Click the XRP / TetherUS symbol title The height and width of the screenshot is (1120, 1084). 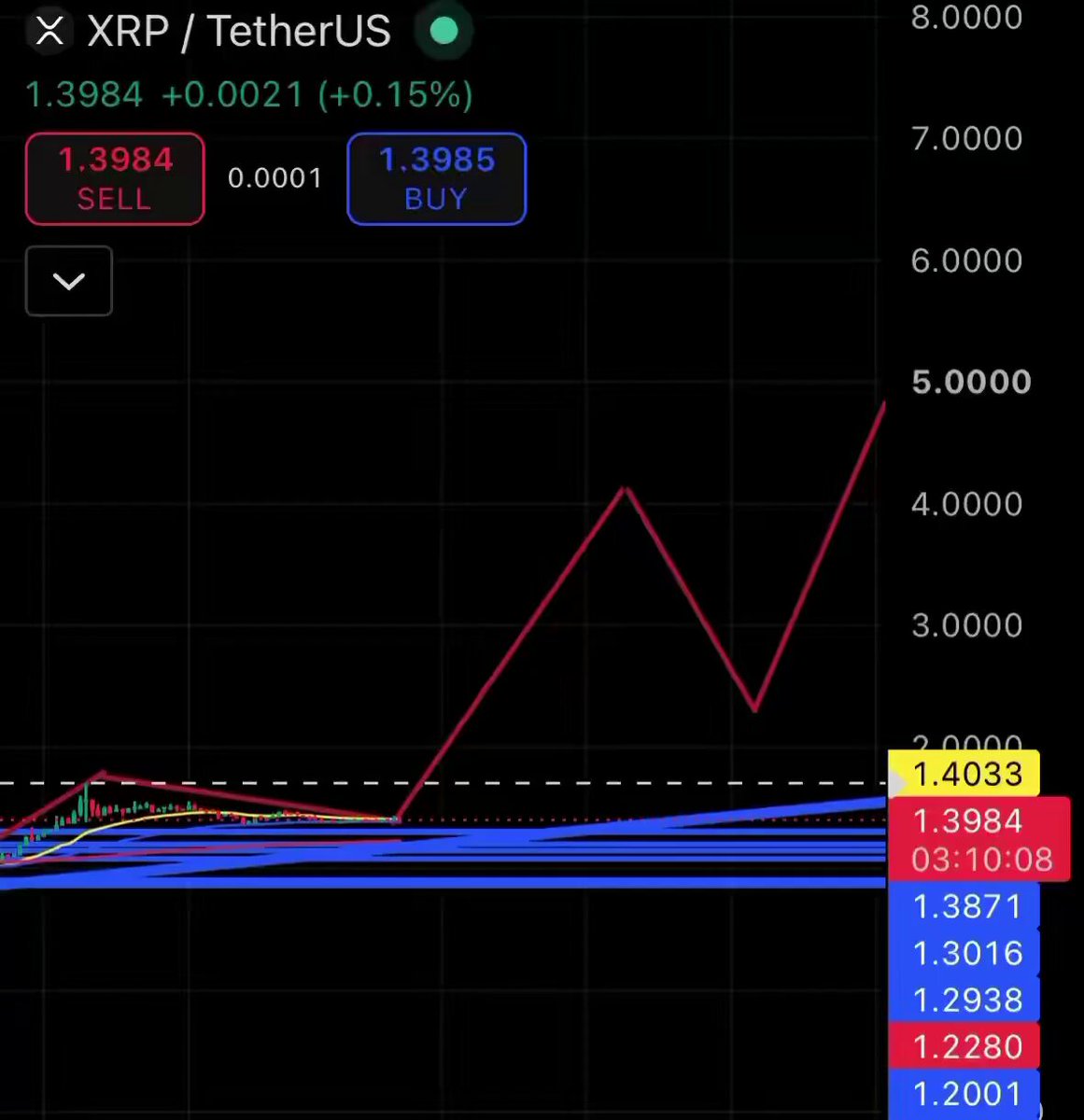coord(239,31)
